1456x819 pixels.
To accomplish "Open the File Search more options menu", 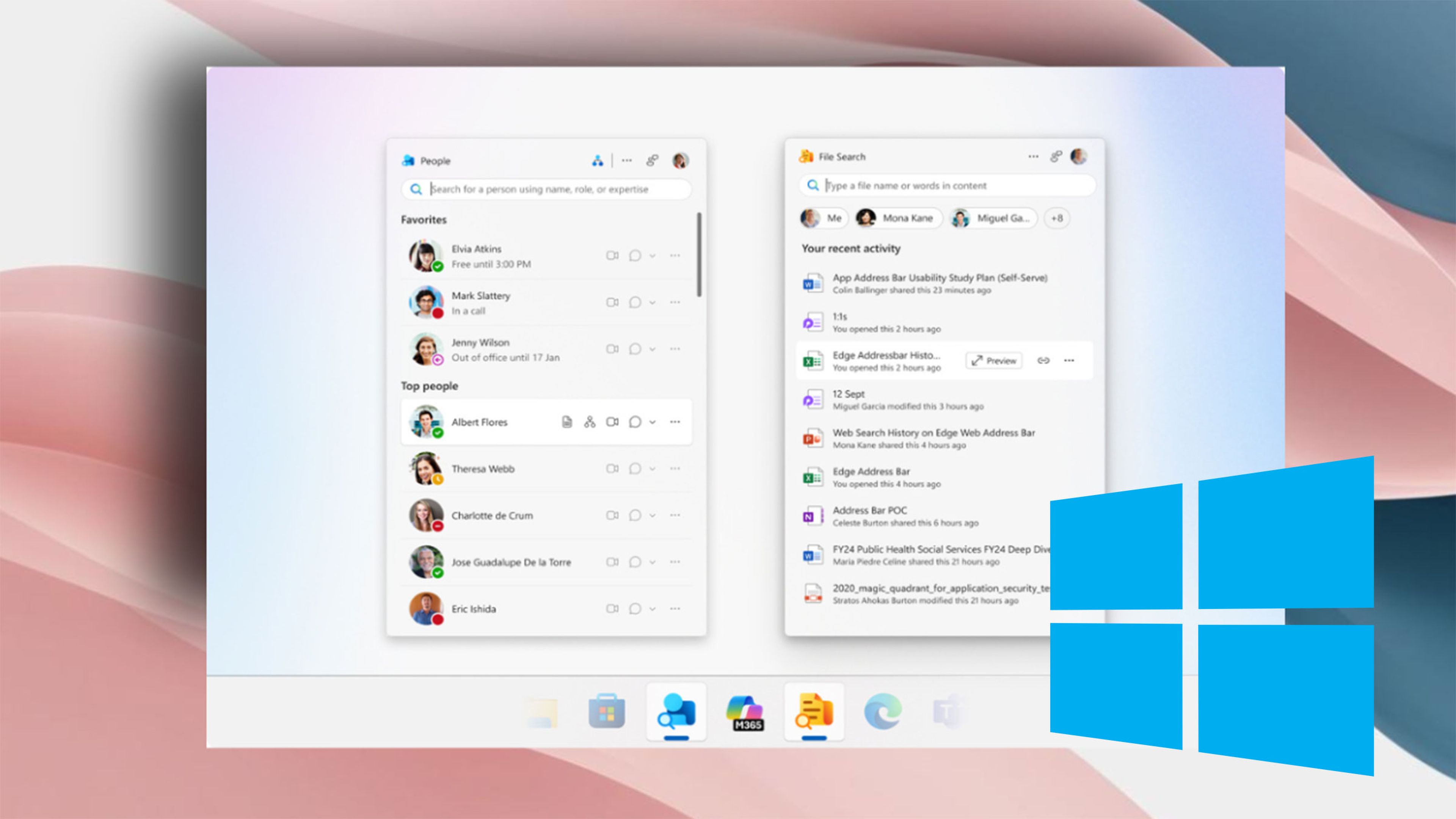I will 1033,157.
